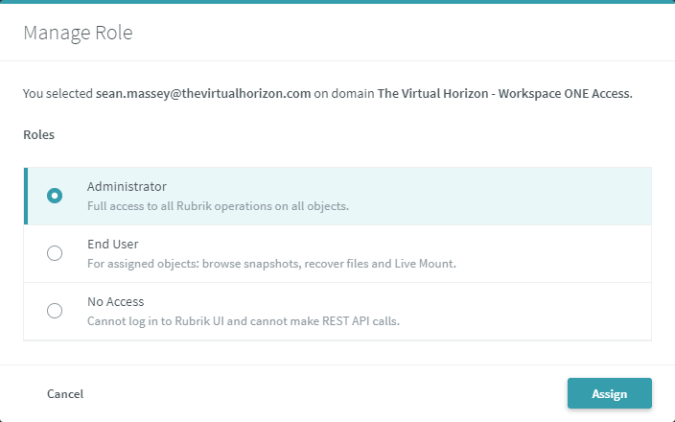Click the 'Full access to all Rubrik operations' description
The image size is (675, 422).
[x=218, y=206]
